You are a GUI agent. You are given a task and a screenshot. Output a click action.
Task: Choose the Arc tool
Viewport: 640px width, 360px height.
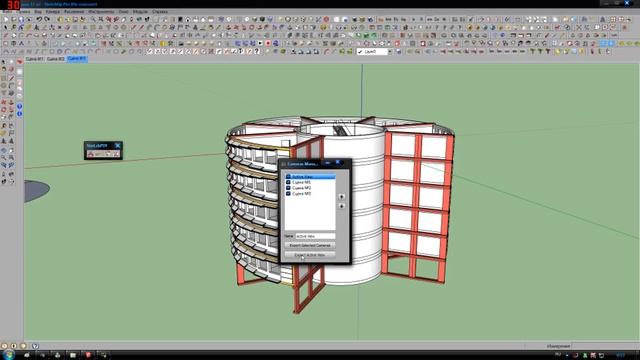click(11, 86)
